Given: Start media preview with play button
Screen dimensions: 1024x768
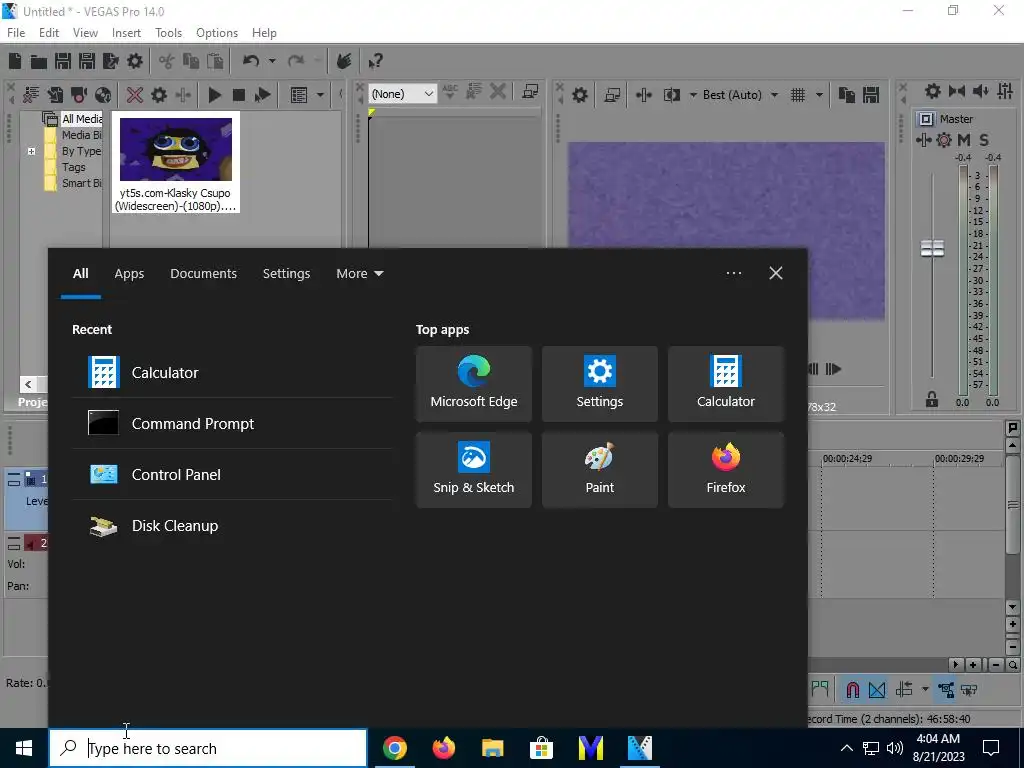Looking at the screenshot, I should [214, 95].
